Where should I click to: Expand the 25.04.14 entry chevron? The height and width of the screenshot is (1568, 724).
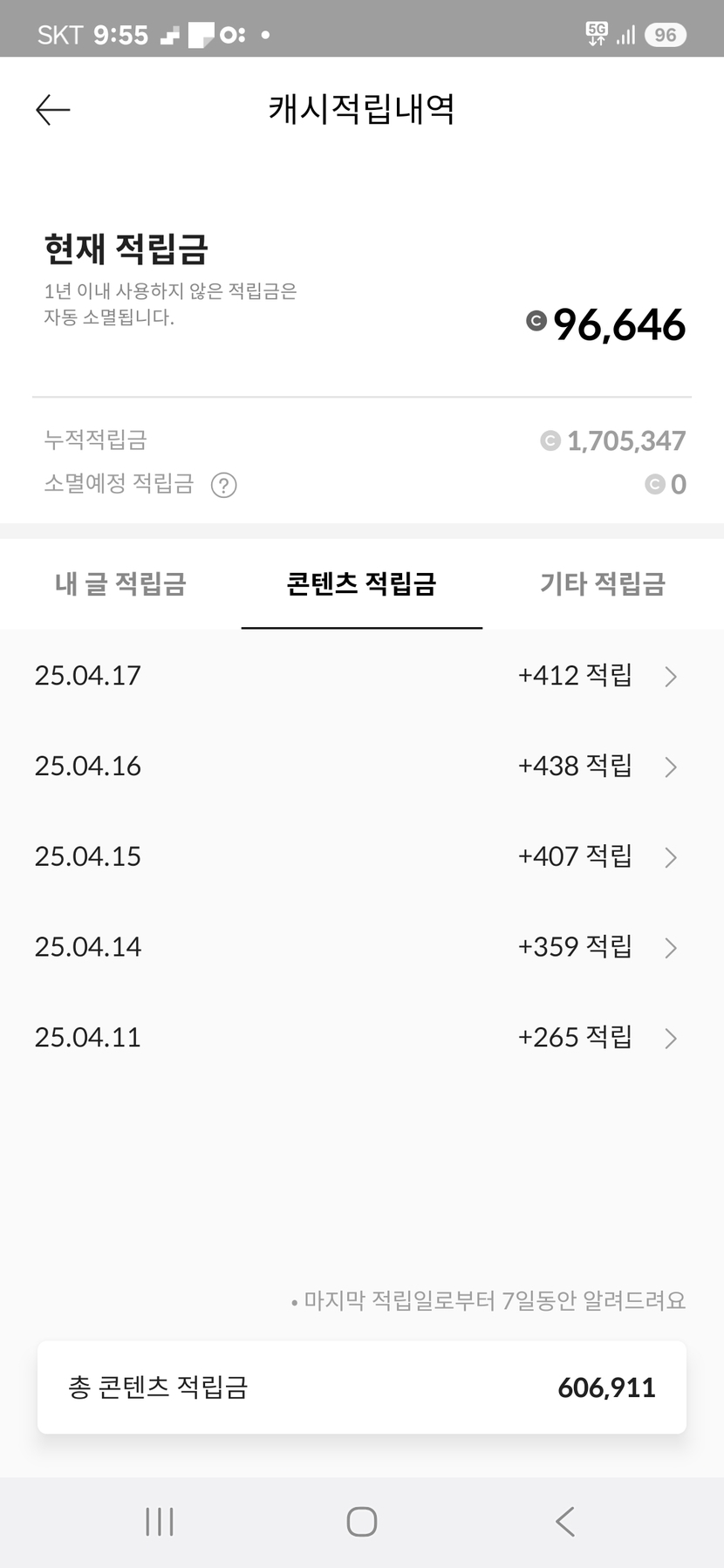[x=670, y=948]
